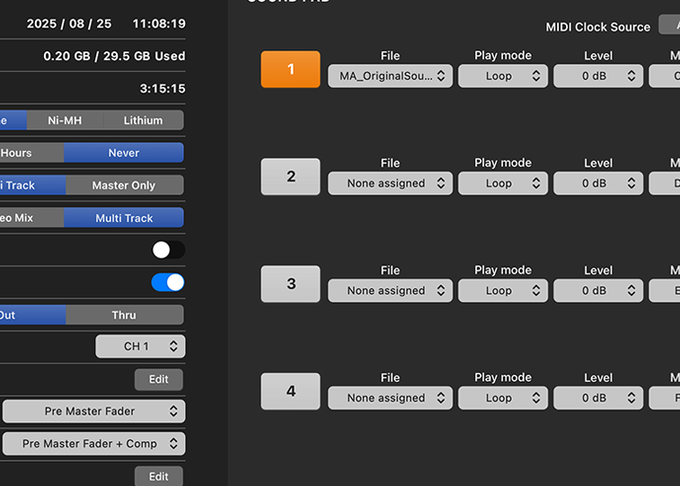Change pad 2 Play mode Loop dropdown
The image size is (680, 486).
pyautogui.click(x=502, y=184)
